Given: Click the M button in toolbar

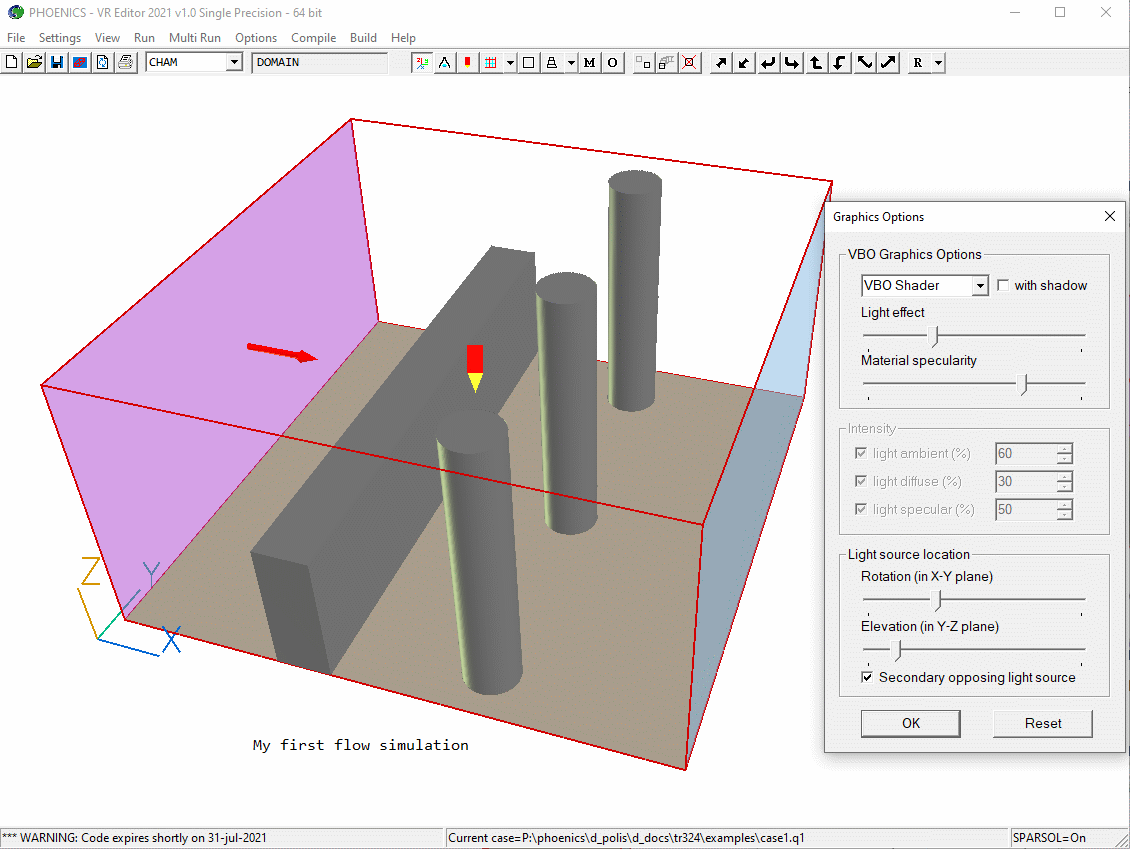Looking at the screenshot, I should (x=589, y=63).
